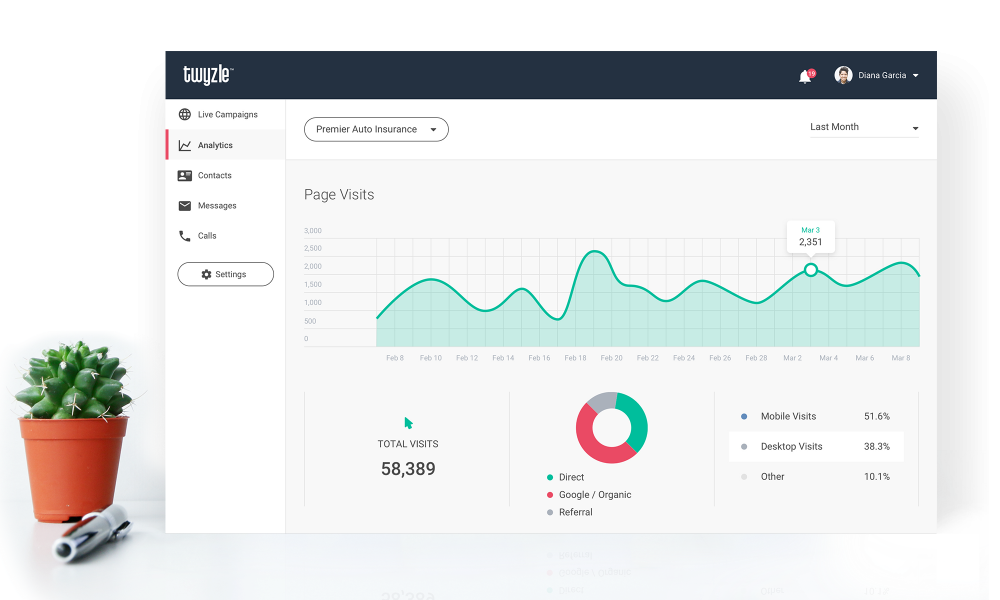Open the Last Month date range dropdown
1000x600 pixels.
863,128
